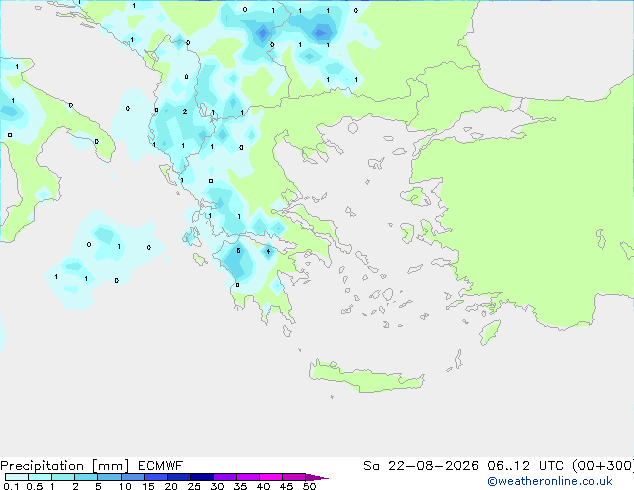Click the 5–10 mm legend color

coord(109,477)
